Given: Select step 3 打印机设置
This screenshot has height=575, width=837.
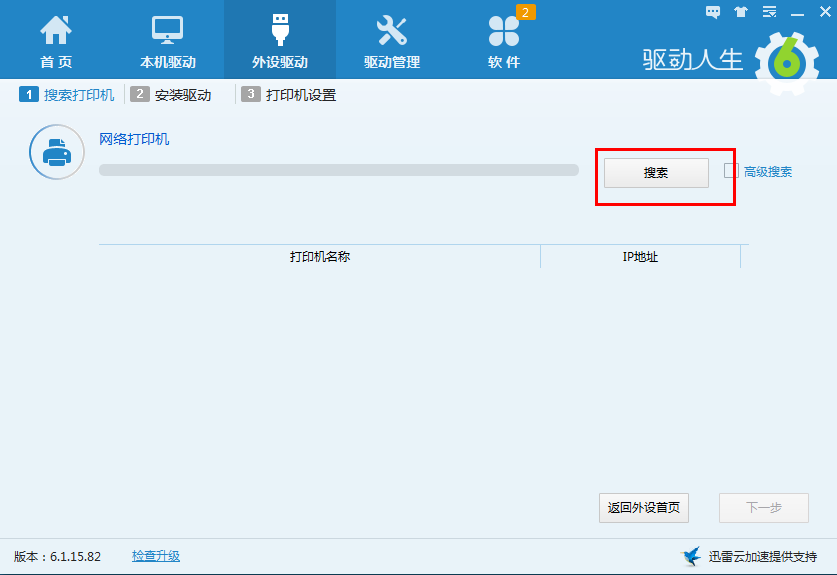Looking at the screenshot, I should [290, 95].
